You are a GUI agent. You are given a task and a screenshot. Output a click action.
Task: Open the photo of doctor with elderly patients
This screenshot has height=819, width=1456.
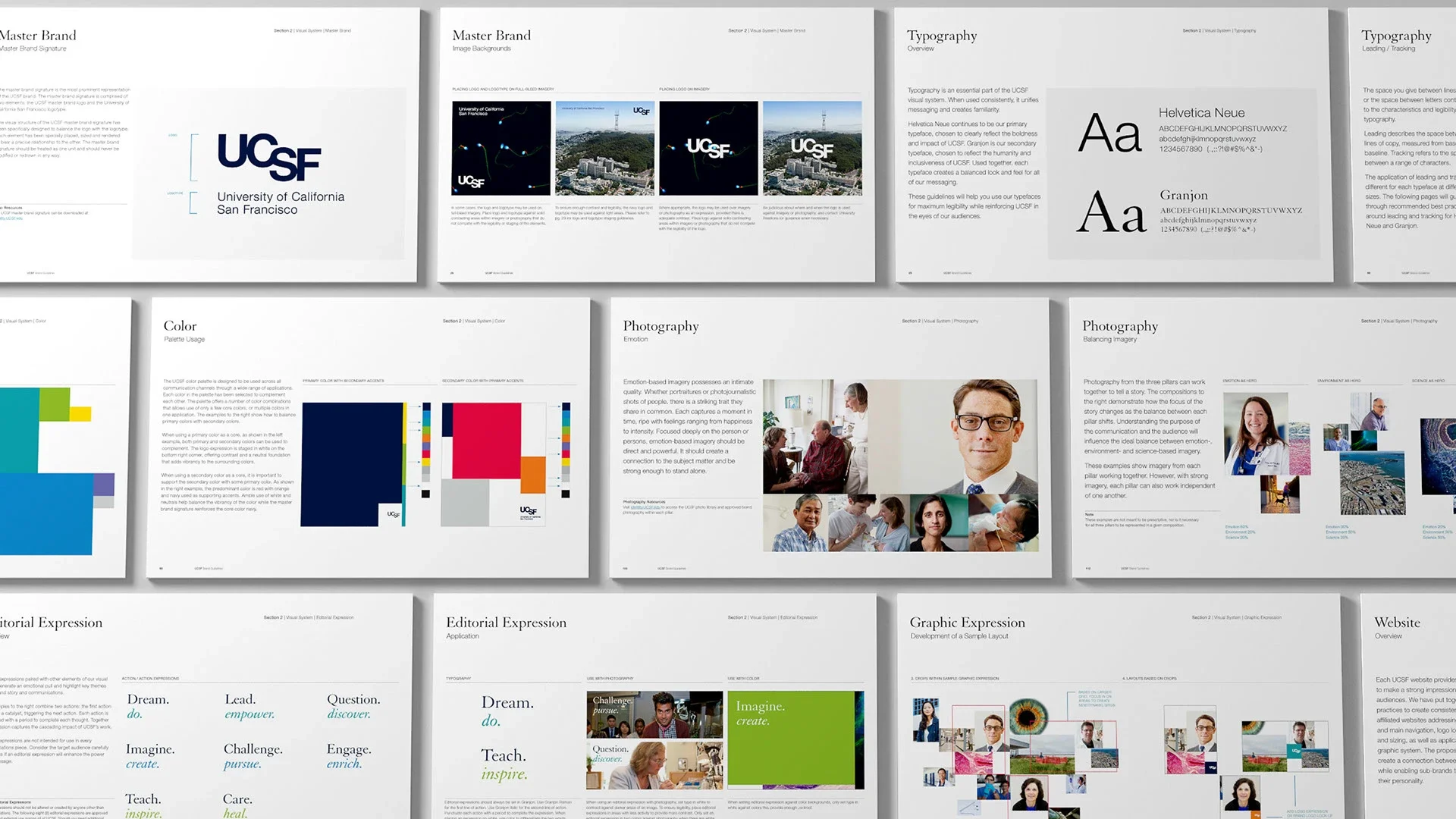tap(815, 436)
